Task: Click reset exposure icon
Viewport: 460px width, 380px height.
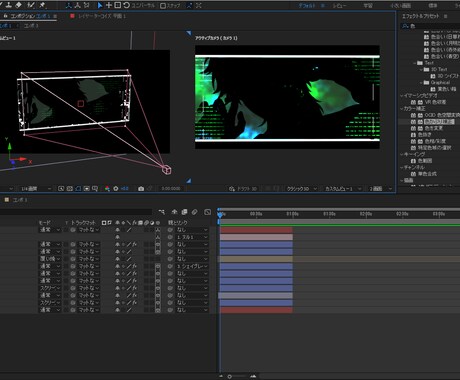Action: click(116, 189)
